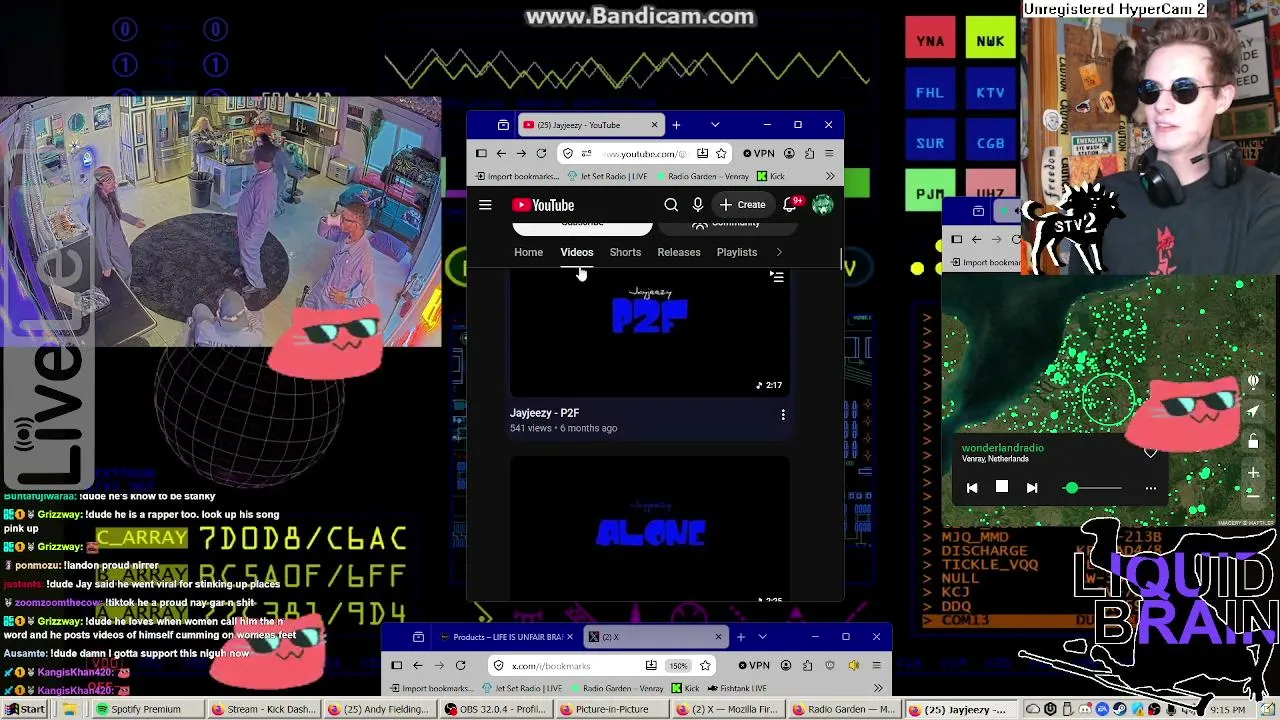Open Jet Set Radio bookmark in YouTube window
The height and width of the screenshot is (720, 1280).
pyautogui.click(x=607, y=176)
